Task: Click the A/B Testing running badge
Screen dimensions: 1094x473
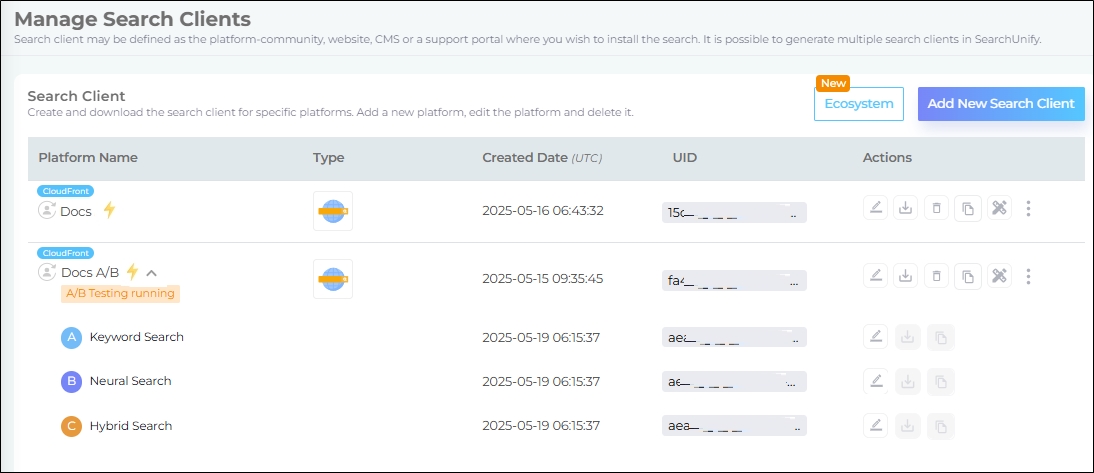Action: (120, 294)
